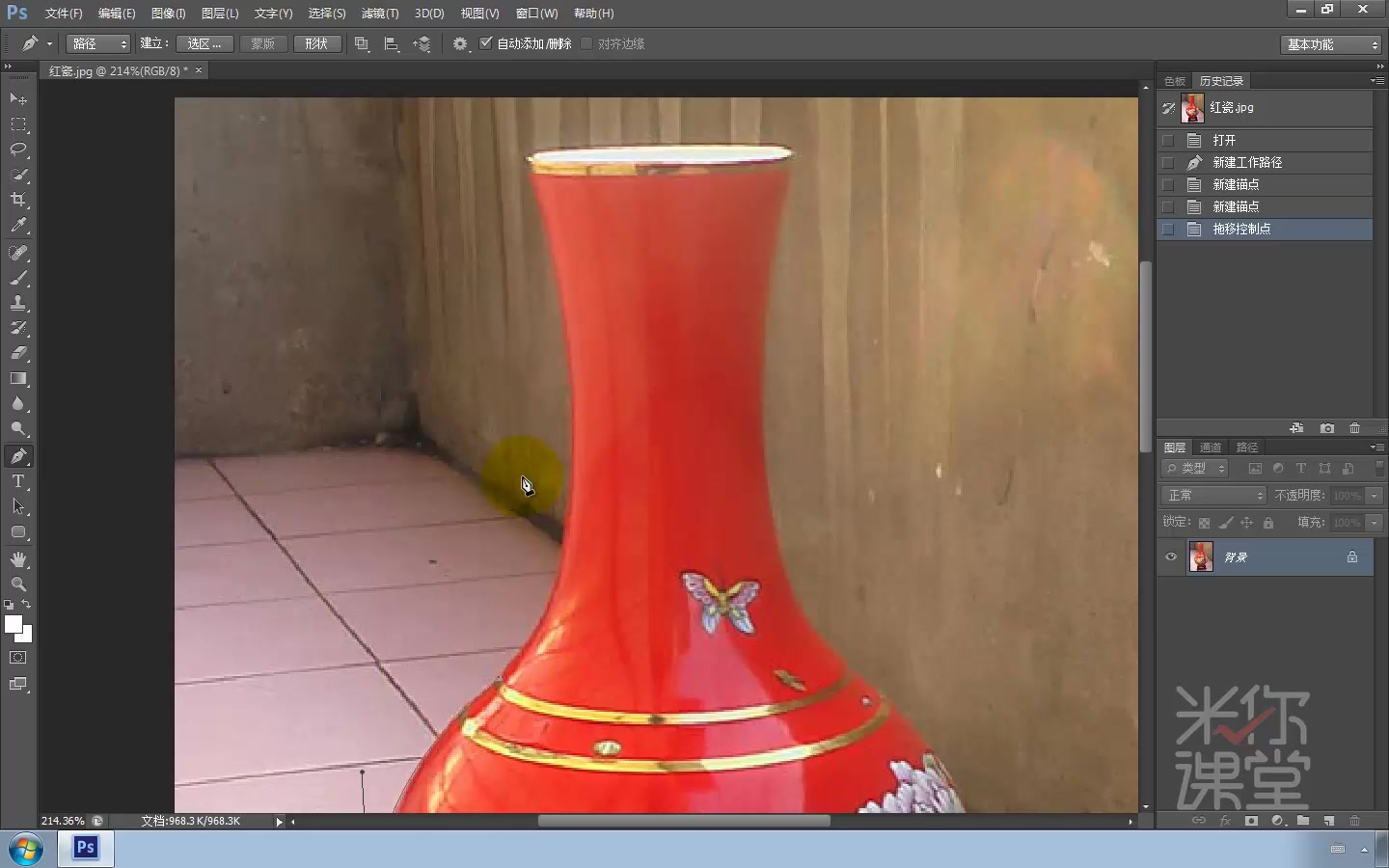Select the Zoom tool

[18, 584]
